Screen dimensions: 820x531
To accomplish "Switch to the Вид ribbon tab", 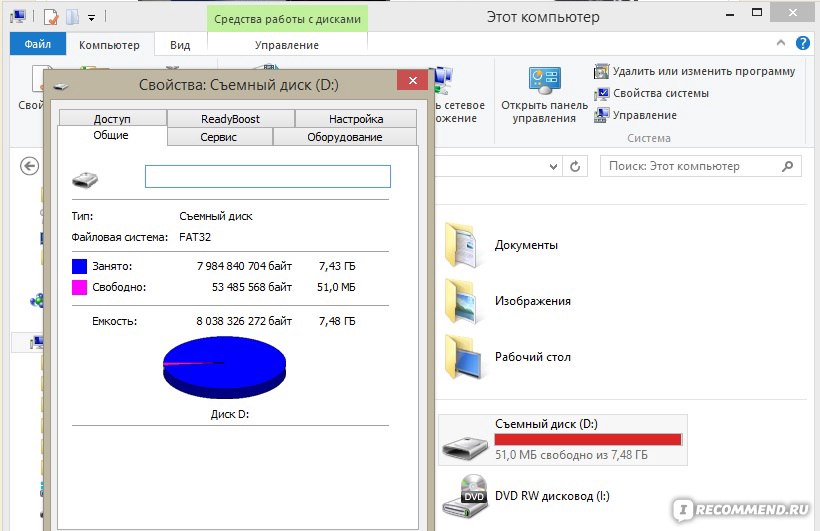I will [x=180, y=45].
